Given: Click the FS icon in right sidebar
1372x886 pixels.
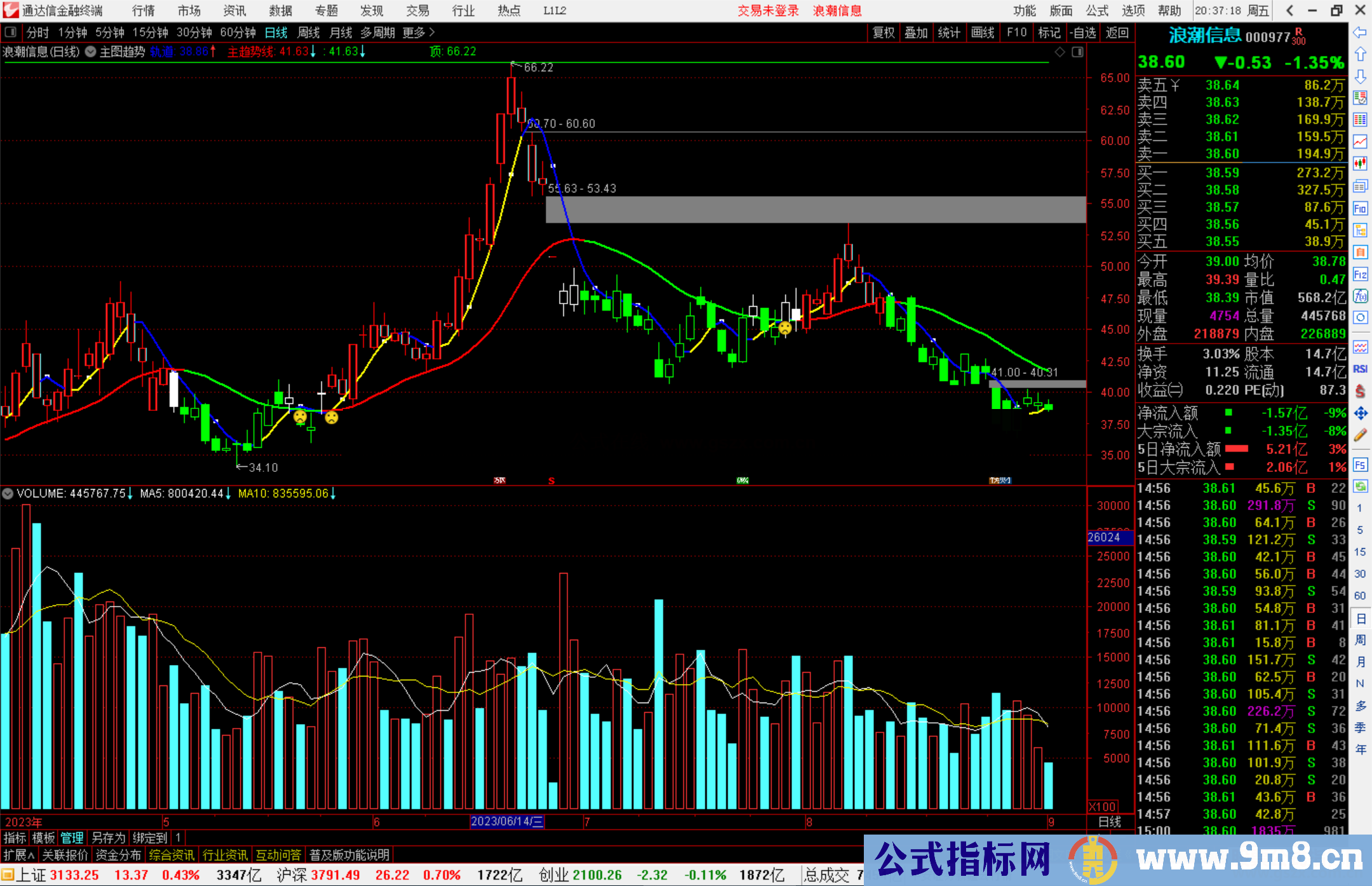Looking at the screenshot, I should tap(1360, 465).
